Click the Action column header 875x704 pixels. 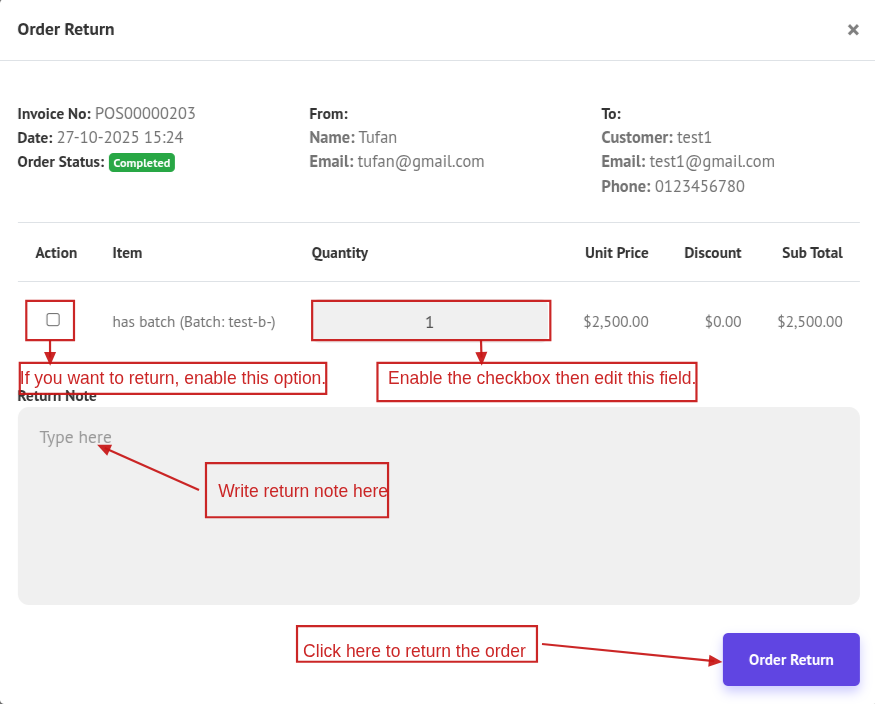[x=56, y=253]
